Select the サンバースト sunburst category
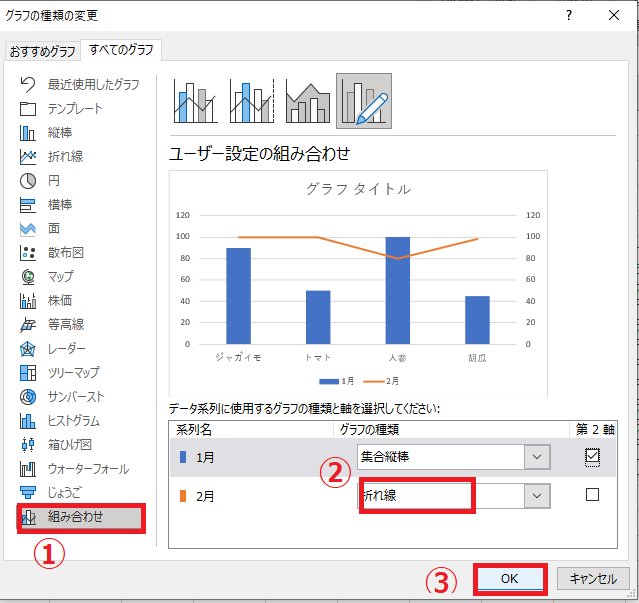639x603 pixels. pyautogui.click(x=62, y=397)
